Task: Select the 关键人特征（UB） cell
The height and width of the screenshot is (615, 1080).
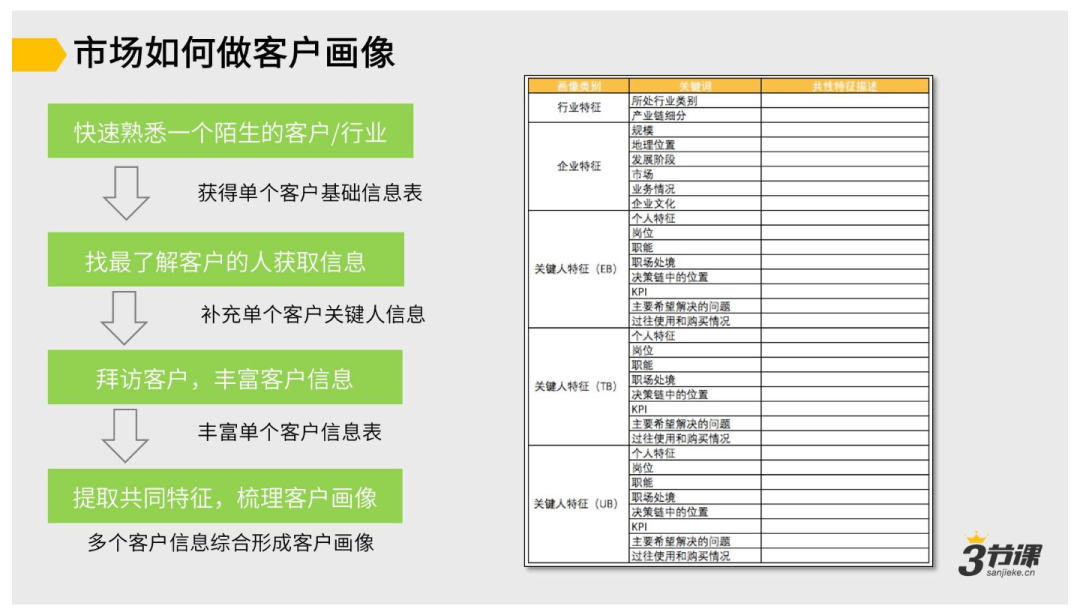Action: click(x=578, y=504)
